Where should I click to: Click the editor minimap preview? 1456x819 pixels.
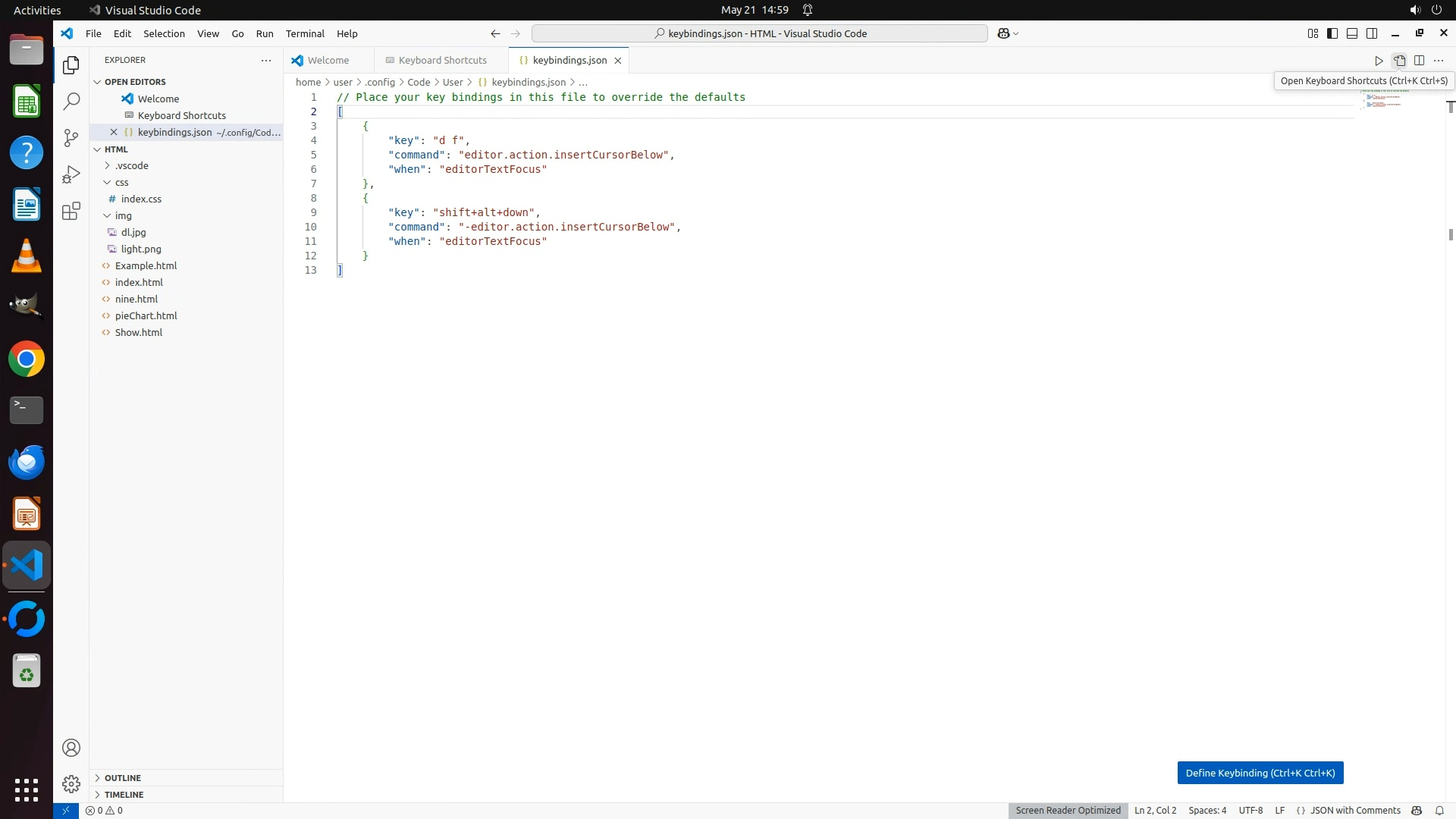(x=1384, y=99)
